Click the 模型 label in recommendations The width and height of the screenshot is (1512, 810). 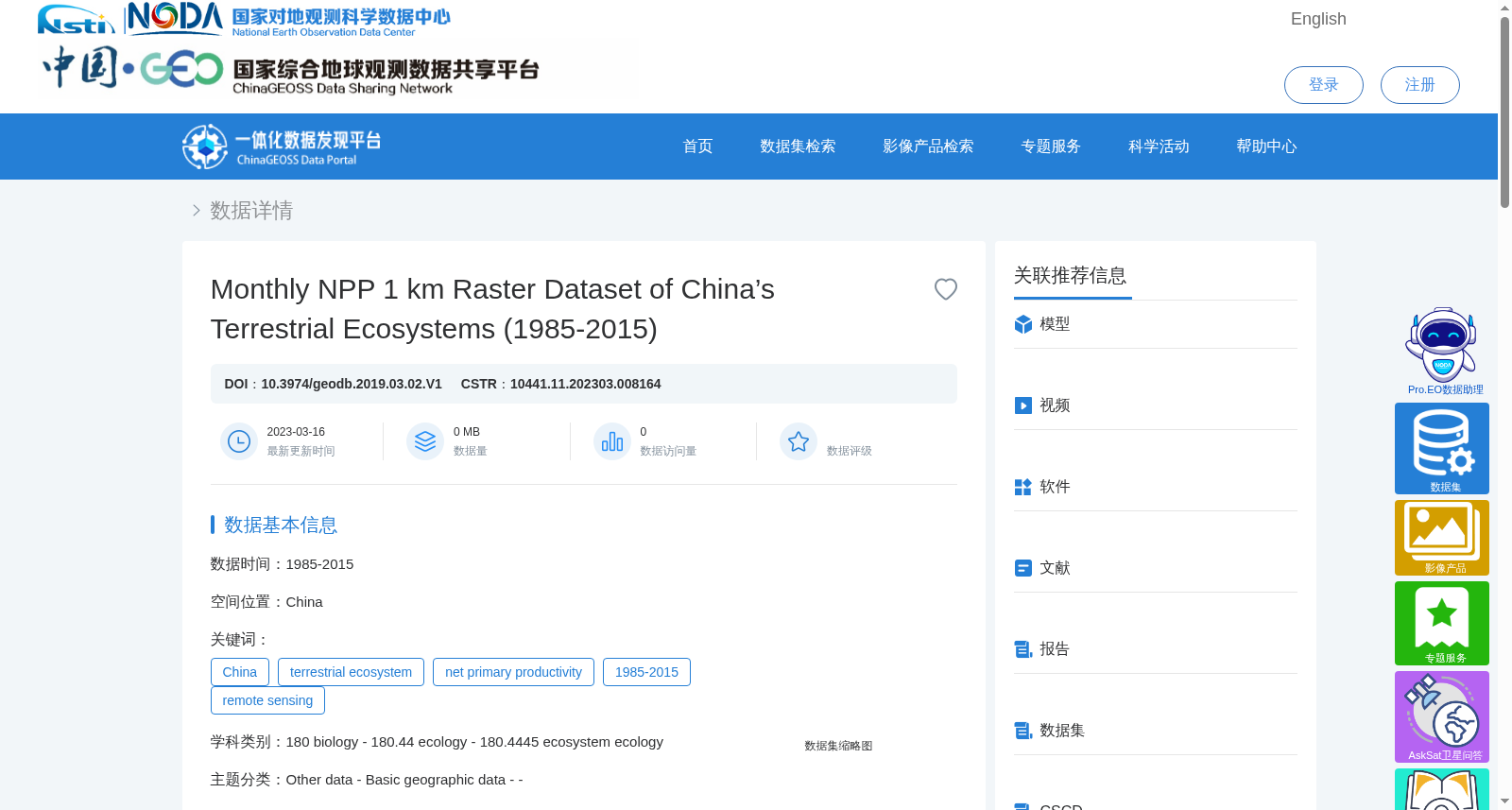click(1055, 324)
